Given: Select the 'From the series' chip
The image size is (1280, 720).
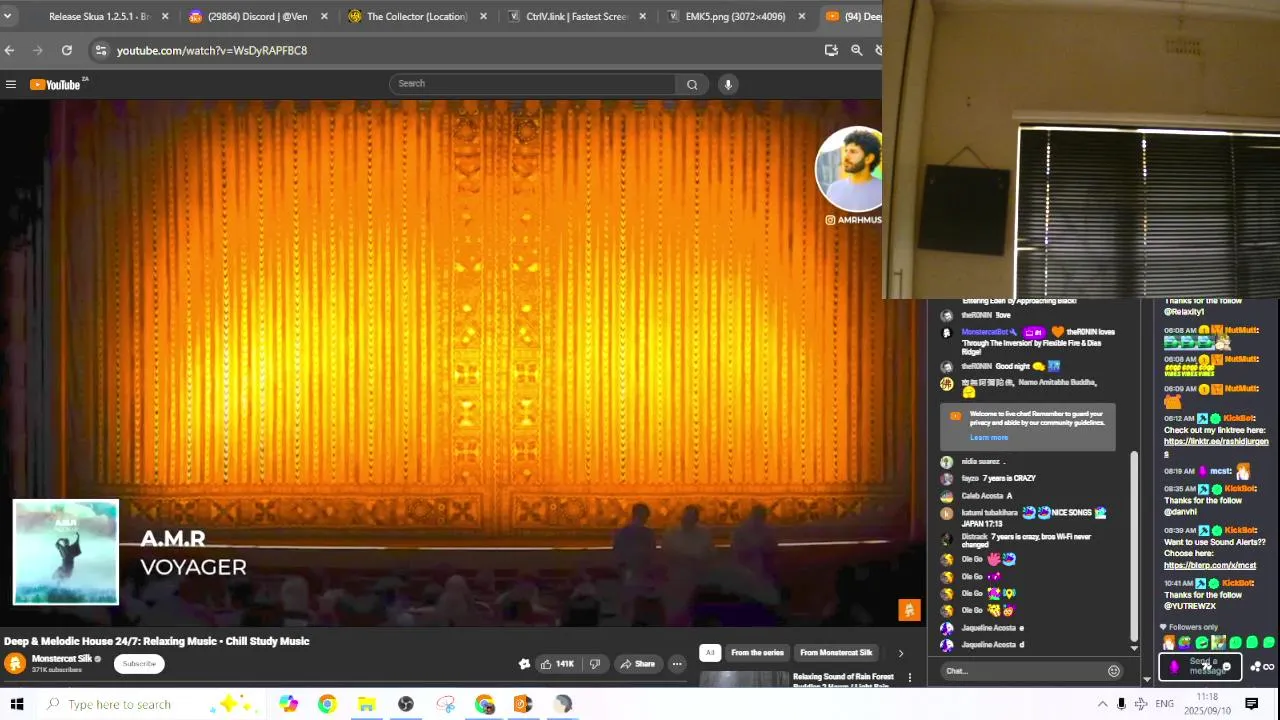Looking at the screenshot, I should click(757, 653).
